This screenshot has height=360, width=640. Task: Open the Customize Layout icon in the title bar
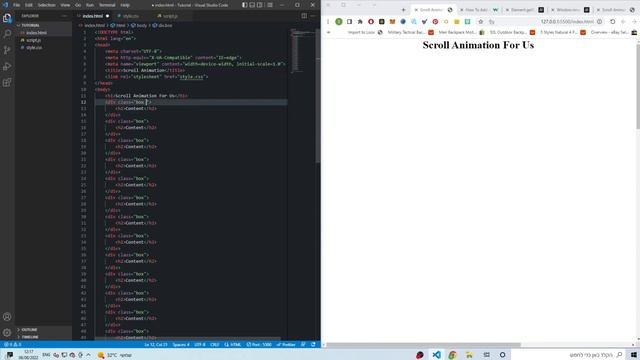pyautogui.click(x=270, y=5)
